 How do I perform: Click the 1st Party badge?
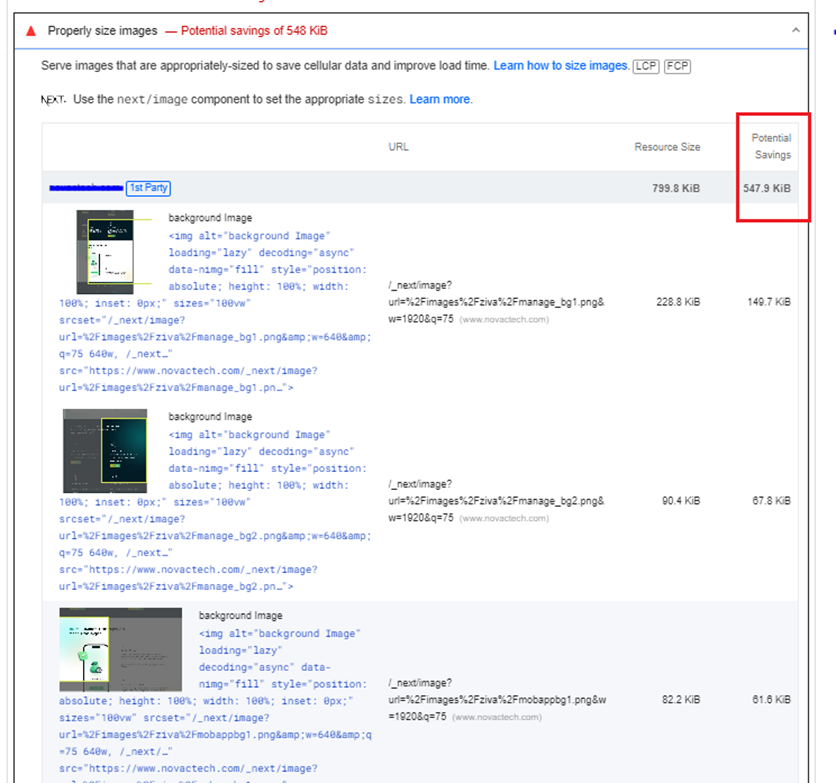click(x=148, y=188)
